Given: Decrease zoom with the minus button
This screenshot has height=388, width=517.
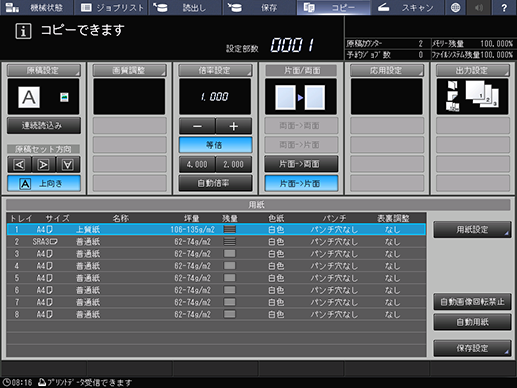Looking at the screenshot, I should [197, 126].
